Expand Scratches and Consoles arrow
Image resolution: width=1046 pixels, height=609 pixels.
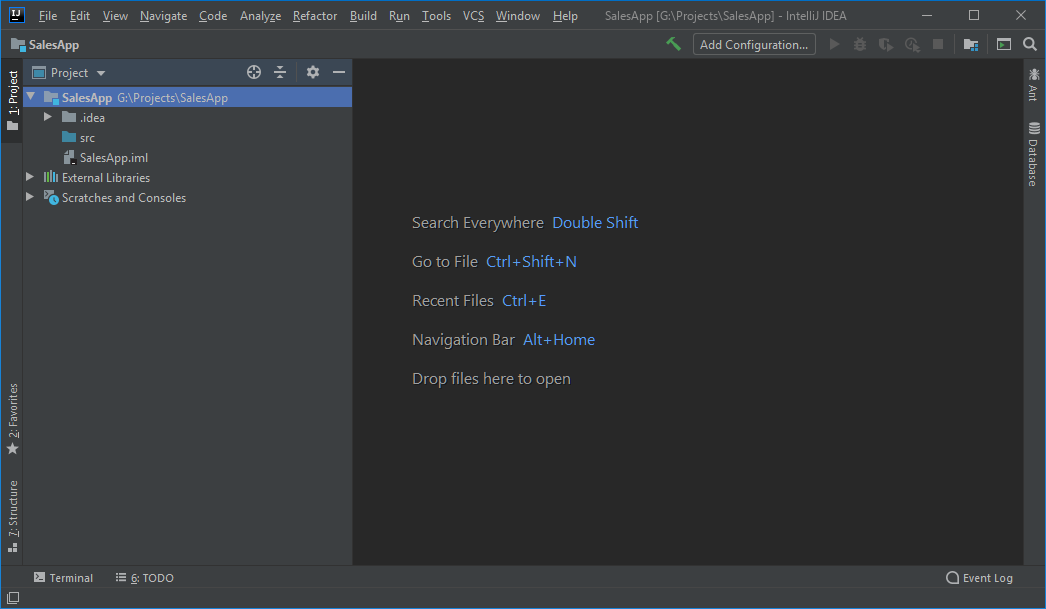click(x=29, y=197)
